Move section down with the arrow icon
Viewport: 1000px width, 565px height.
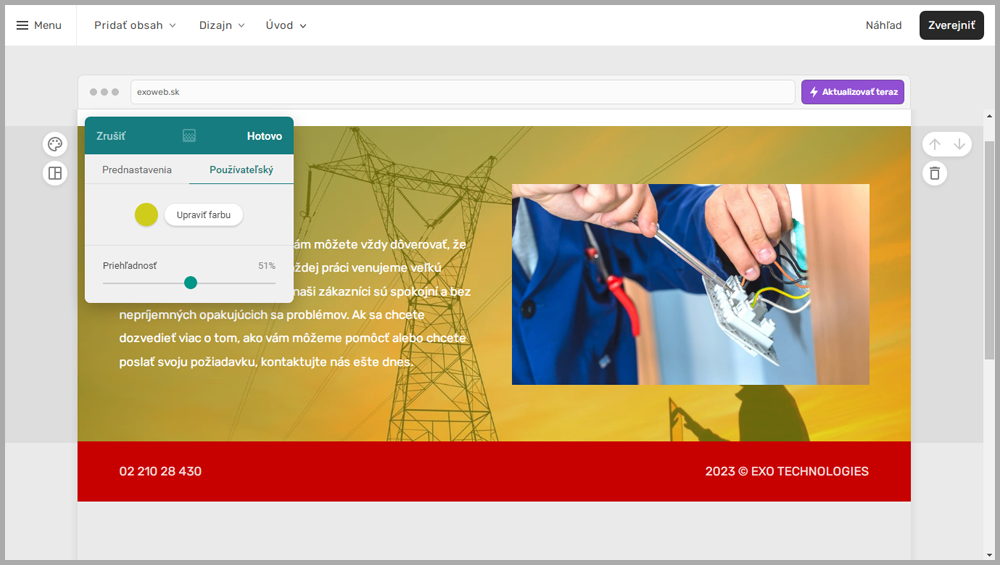[x=959, y=144]
